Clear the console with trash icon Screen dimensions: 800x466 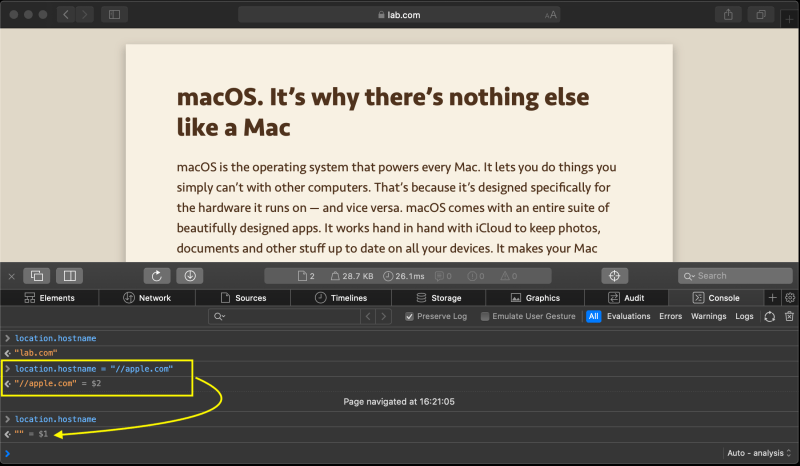(789, 316)
